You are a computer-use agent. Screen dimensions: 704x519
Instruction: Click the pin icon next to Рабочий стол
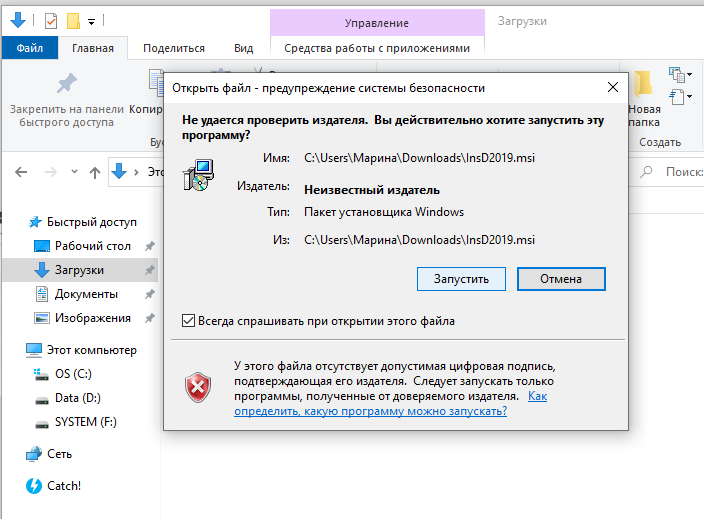(x=150, y=246)
